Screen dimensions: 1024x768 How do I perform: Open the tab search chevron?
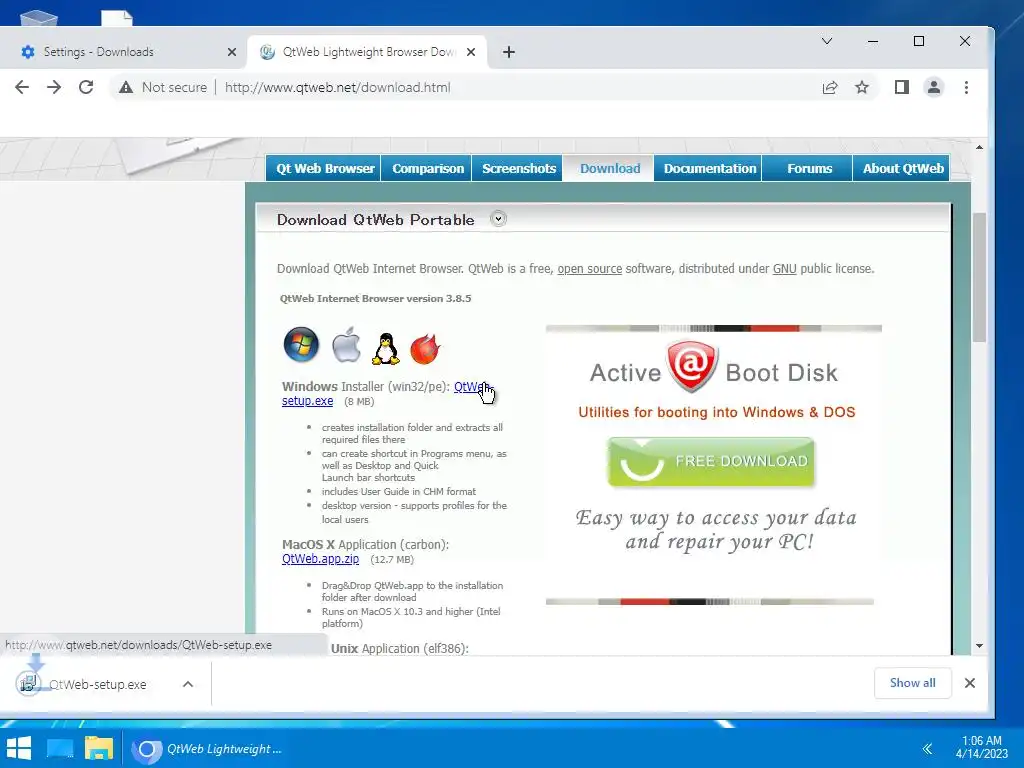point(827,41)
